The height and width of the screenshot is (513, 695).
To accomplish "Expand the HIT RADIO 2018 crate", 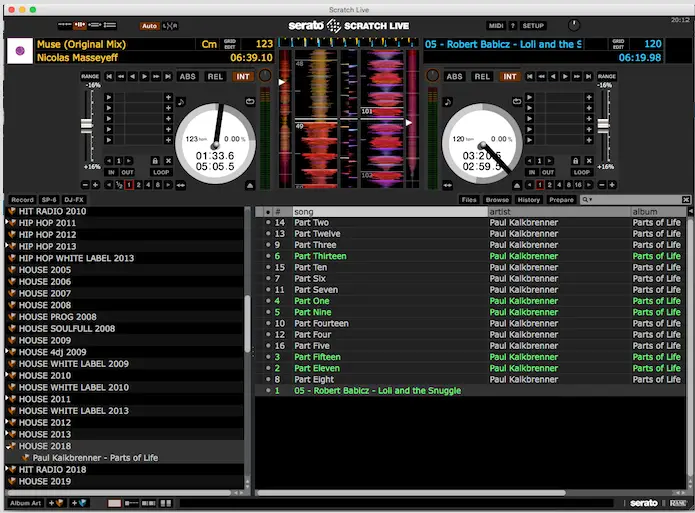I will point(7,469).
